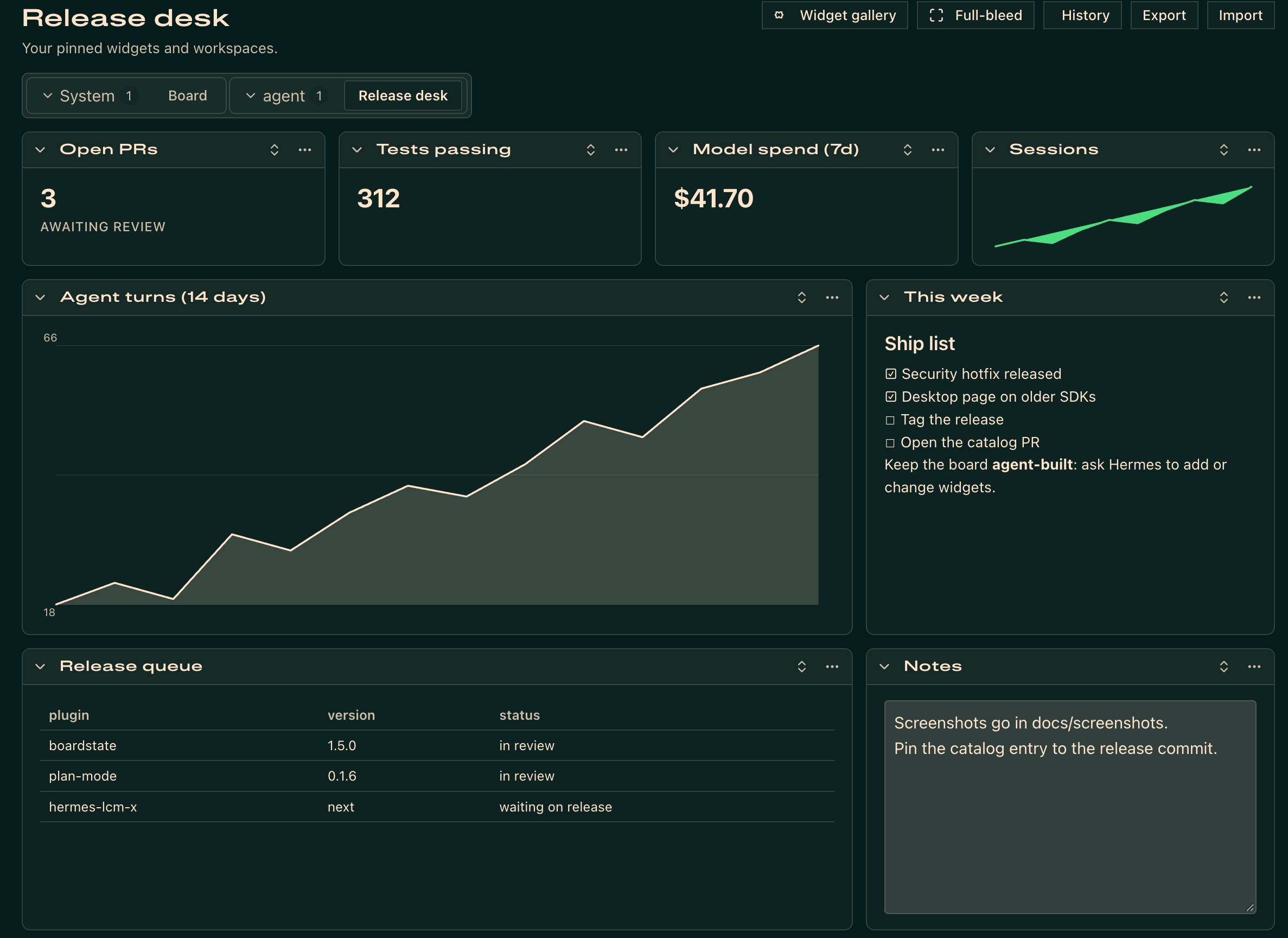Uncheck the Security hotfix released item
The image size is (1288, 938).
coord(890,375)
